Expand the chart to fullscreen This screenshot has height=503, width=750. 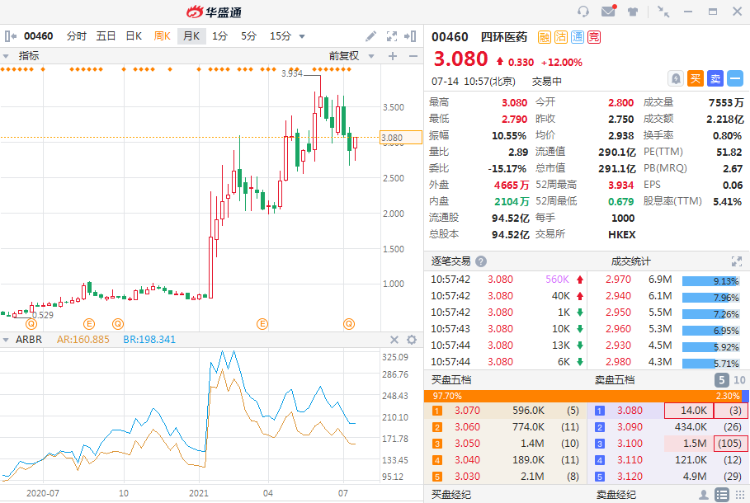(392, 36)
